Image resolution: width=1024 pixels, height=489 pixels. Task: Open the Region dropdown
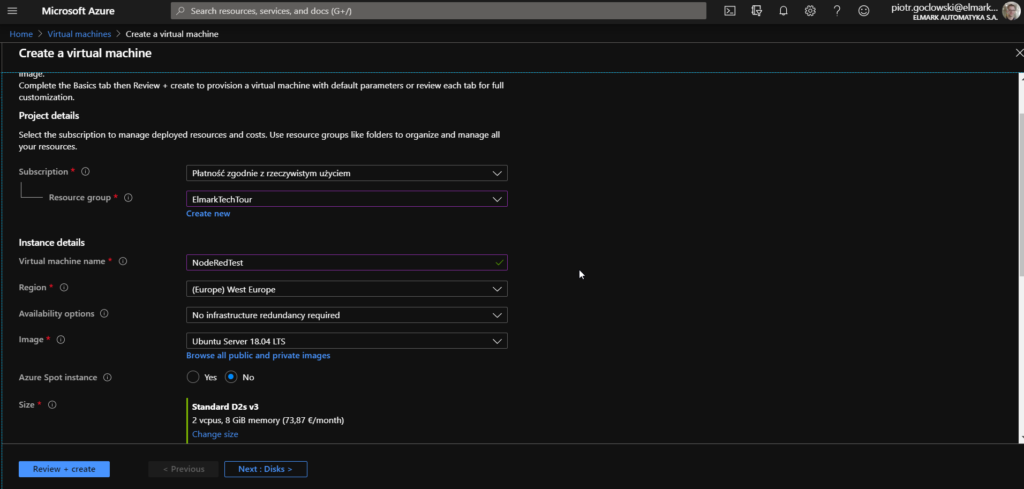[347, 289]
